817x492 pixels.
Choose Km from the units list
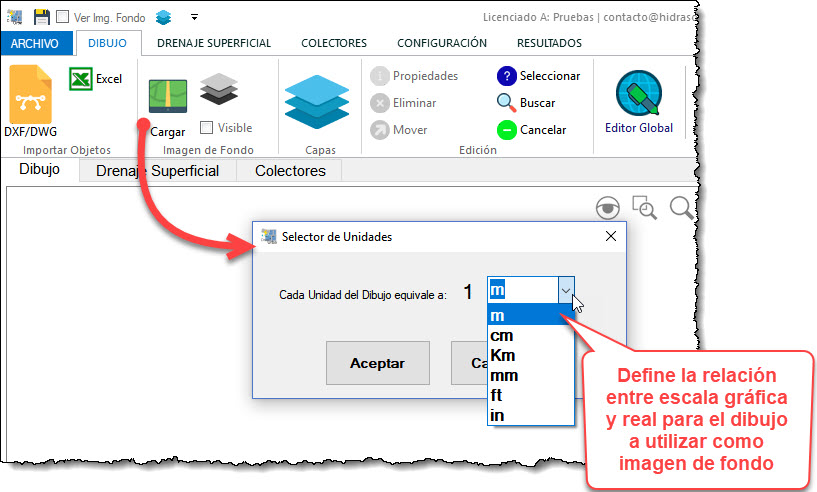click(x=503, y=355)
